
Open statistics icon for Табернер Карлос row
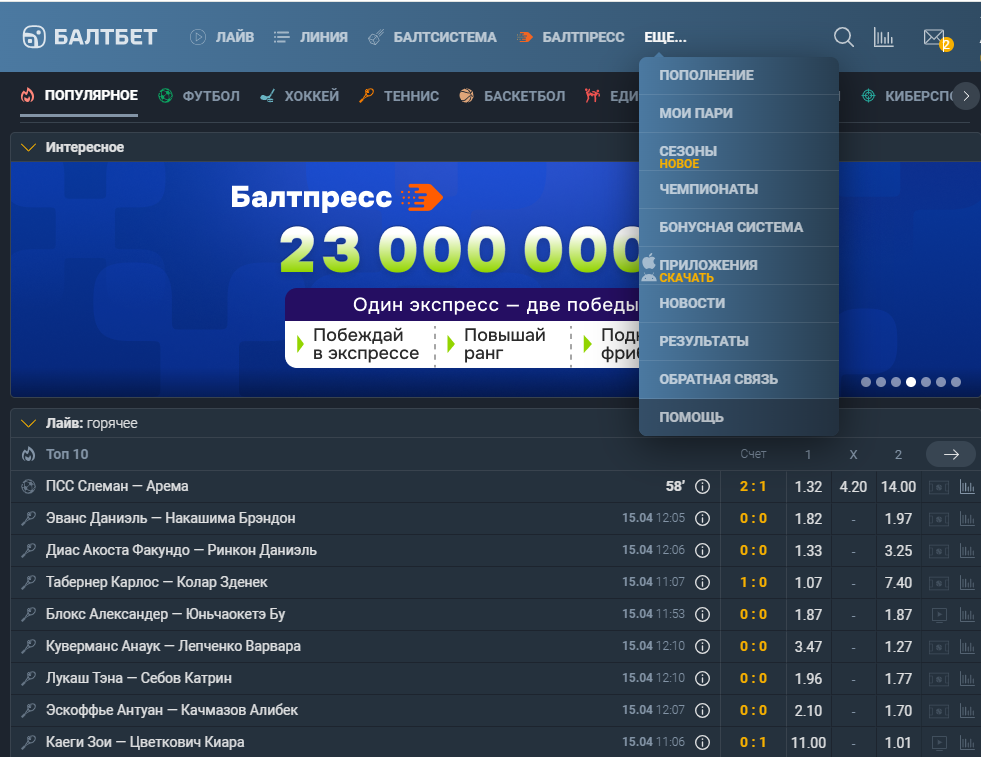[x=967, y=582]
